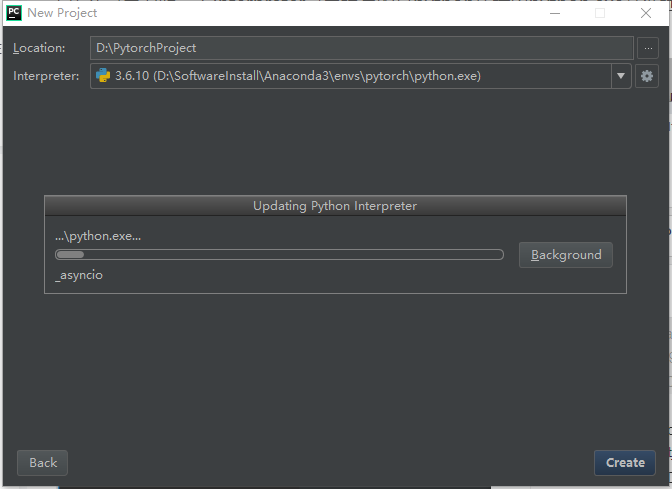Minimize the New Project window
The image size is (672, 489).
point(555,13)
